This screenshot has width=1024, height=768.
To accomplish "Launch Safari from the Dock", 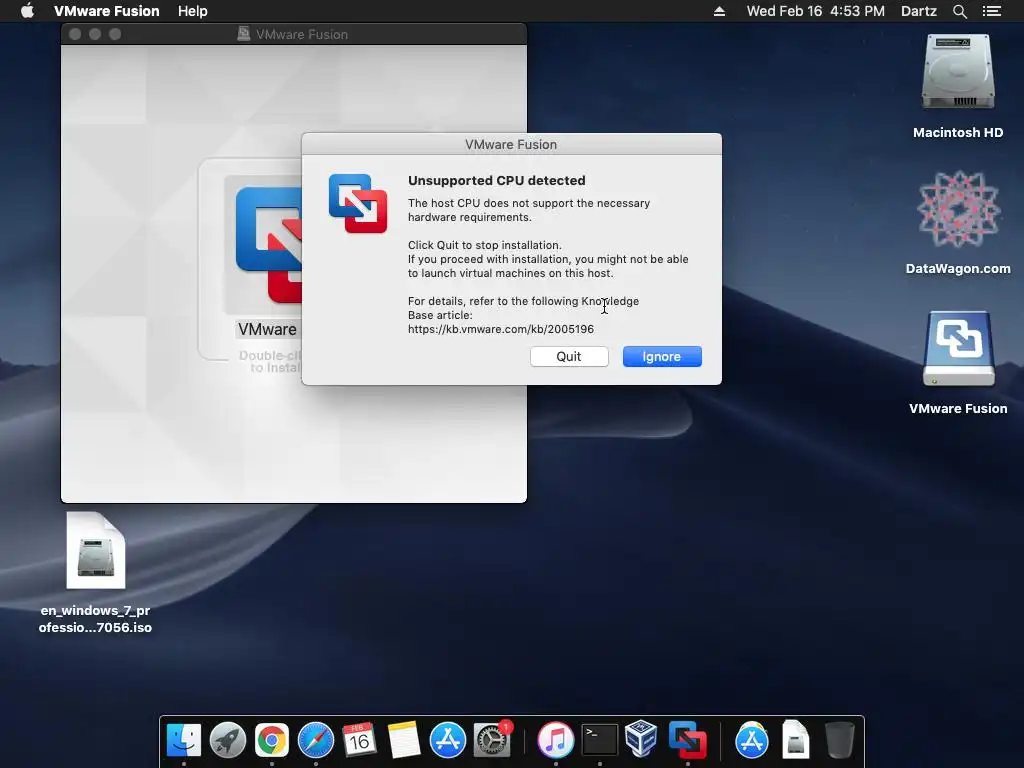I will coord(315,740).
